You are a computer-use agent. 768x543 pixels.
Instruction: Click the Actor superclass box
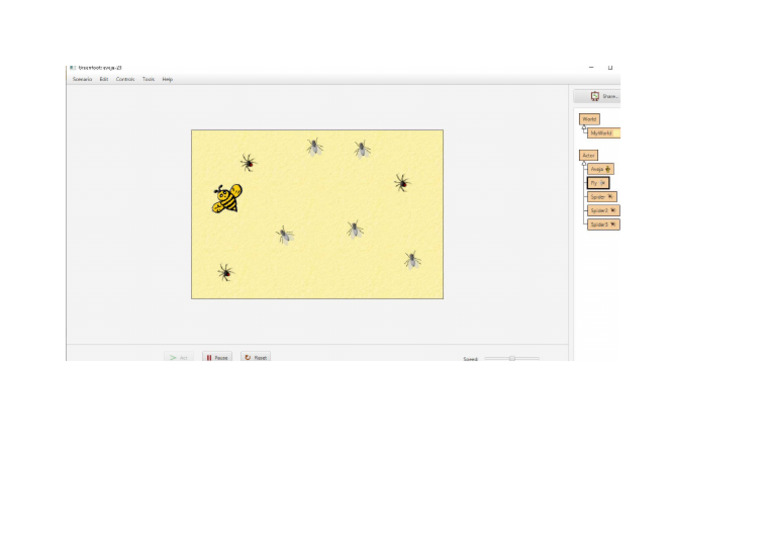588,155
